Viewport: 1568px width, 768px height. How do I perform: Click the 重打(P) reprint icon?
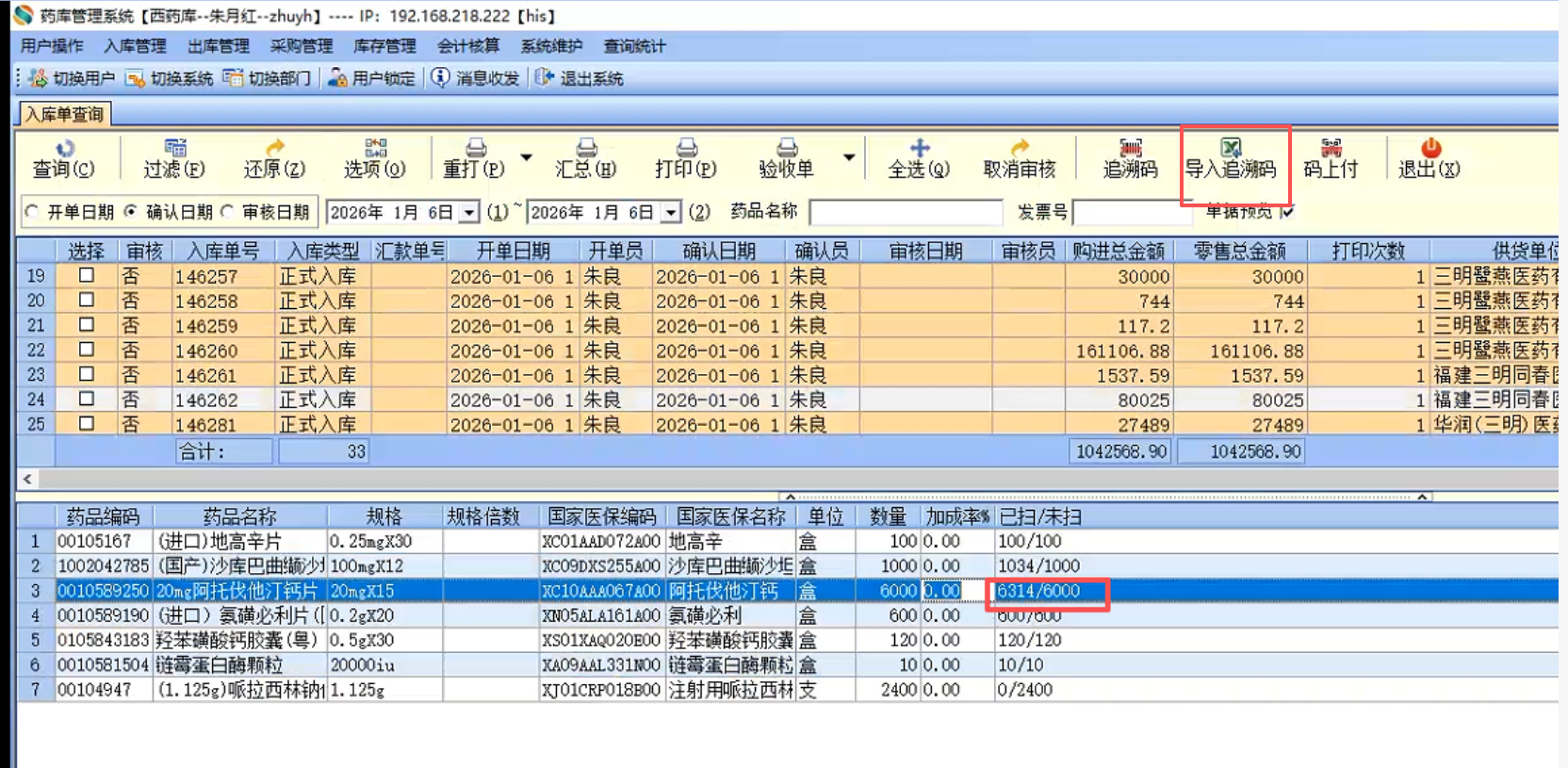click(x=476, y=148)
